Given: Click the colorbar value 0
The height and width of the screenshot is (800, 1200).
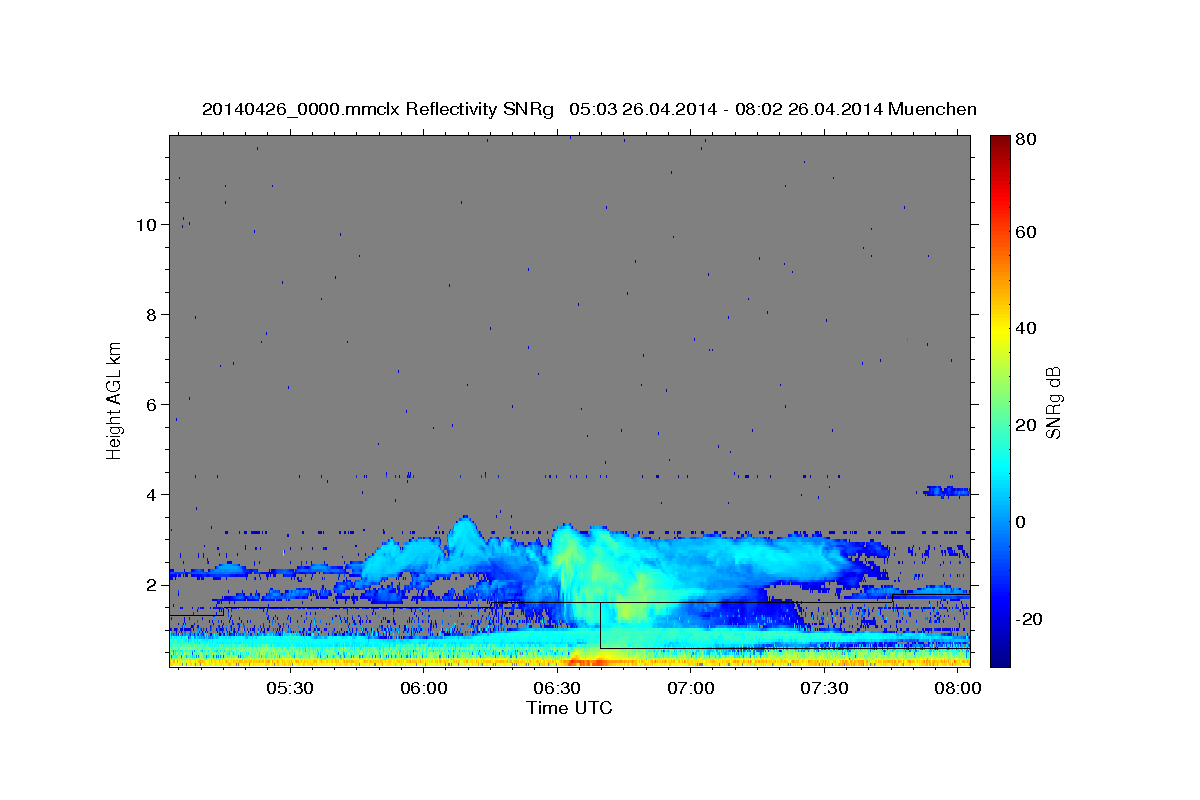Looking at the screenshot, I should pyautogui.click(x=1022, y=522).
